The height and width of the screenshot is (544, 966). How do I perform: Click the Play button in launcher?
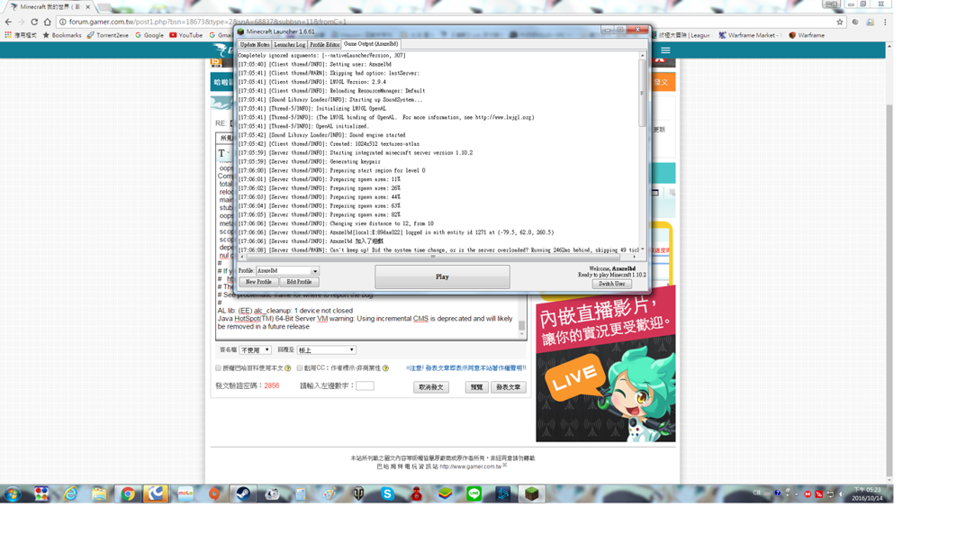(442, 277)
